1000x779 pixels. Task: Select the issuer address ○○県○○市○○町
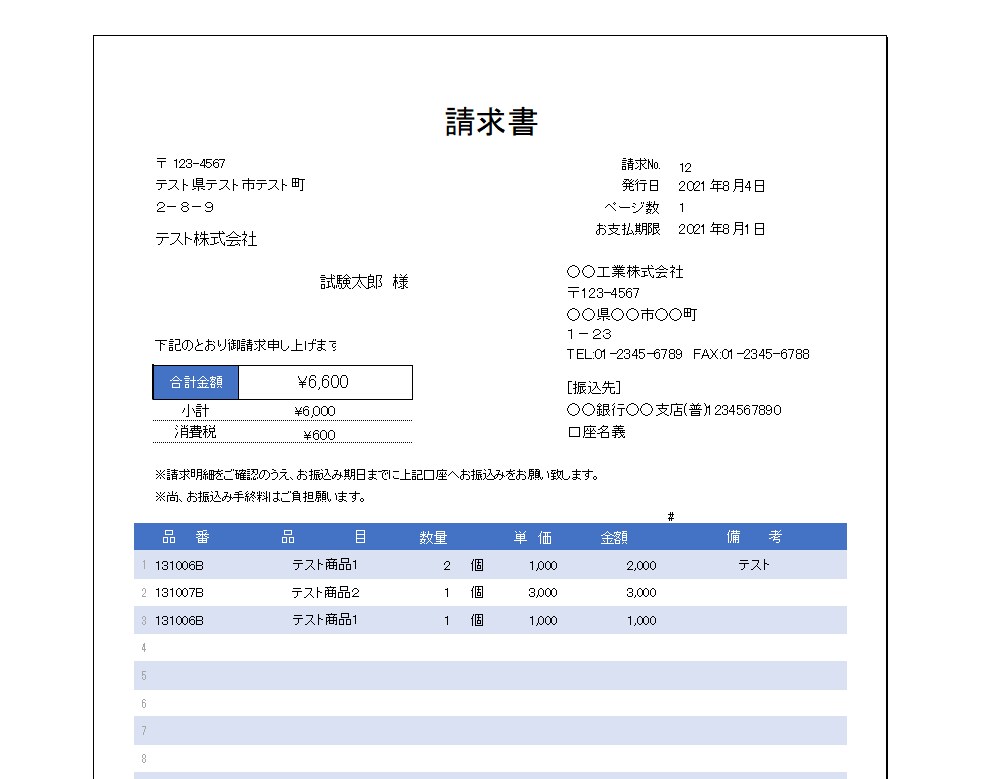[x=631, y=314]
